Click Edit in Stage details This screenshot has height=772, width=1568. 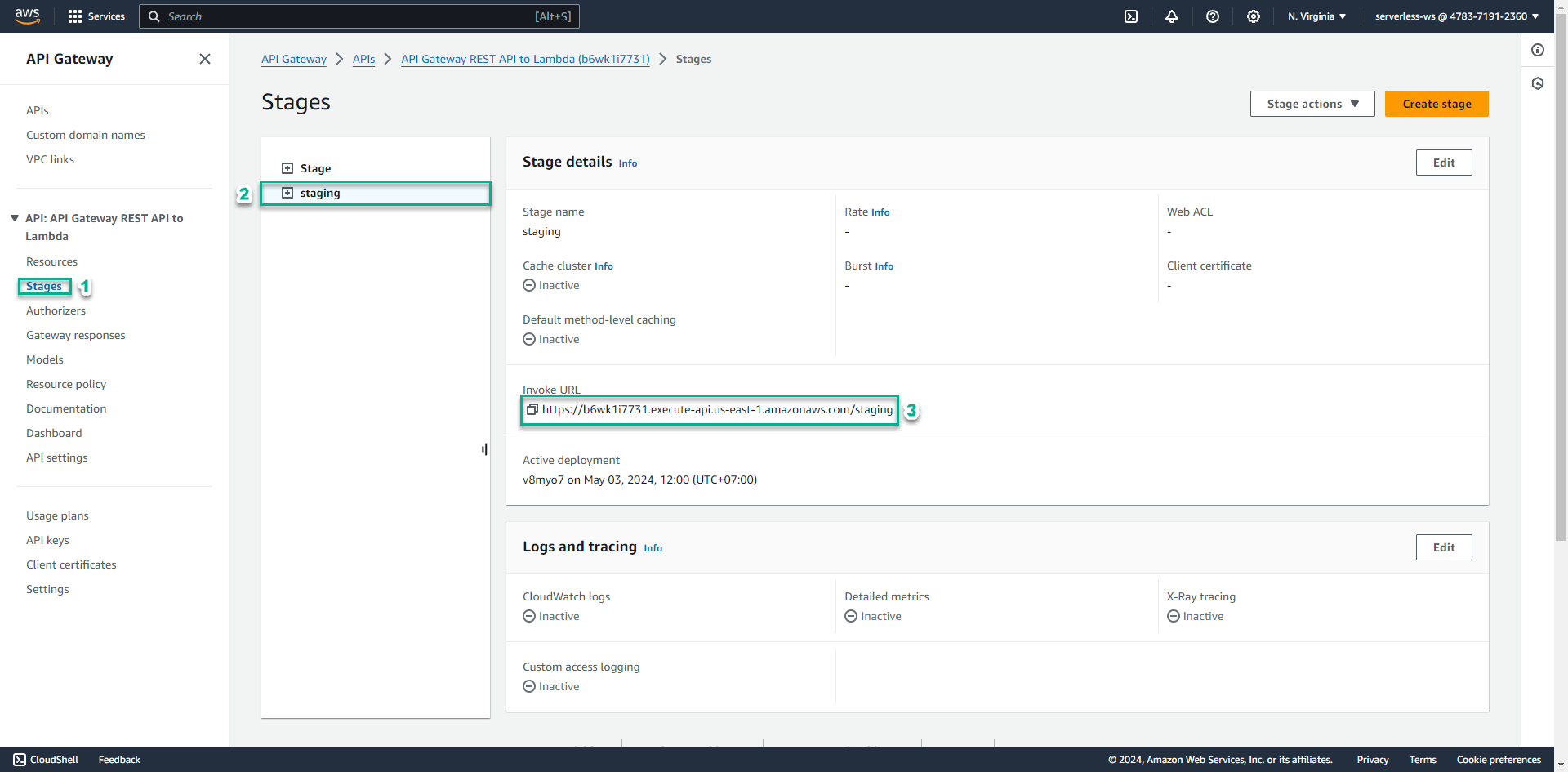pos(1444,163)
